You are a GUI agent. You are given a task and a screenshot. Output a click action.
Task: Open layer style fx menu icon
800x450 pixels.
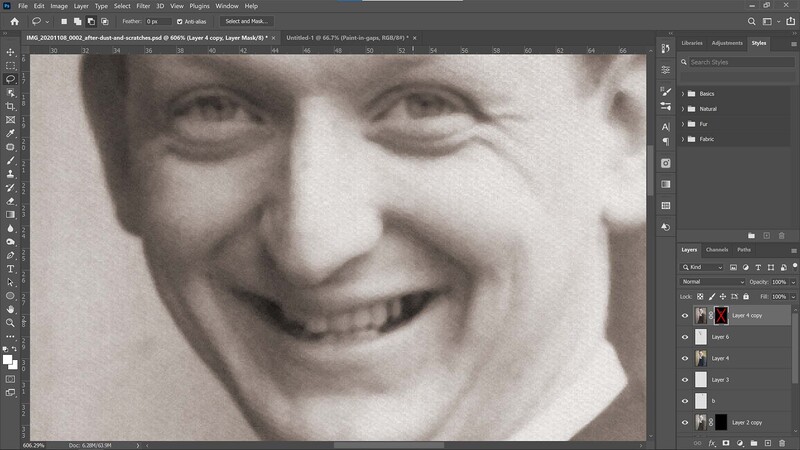pyautogui.click(x=712, y=443)
